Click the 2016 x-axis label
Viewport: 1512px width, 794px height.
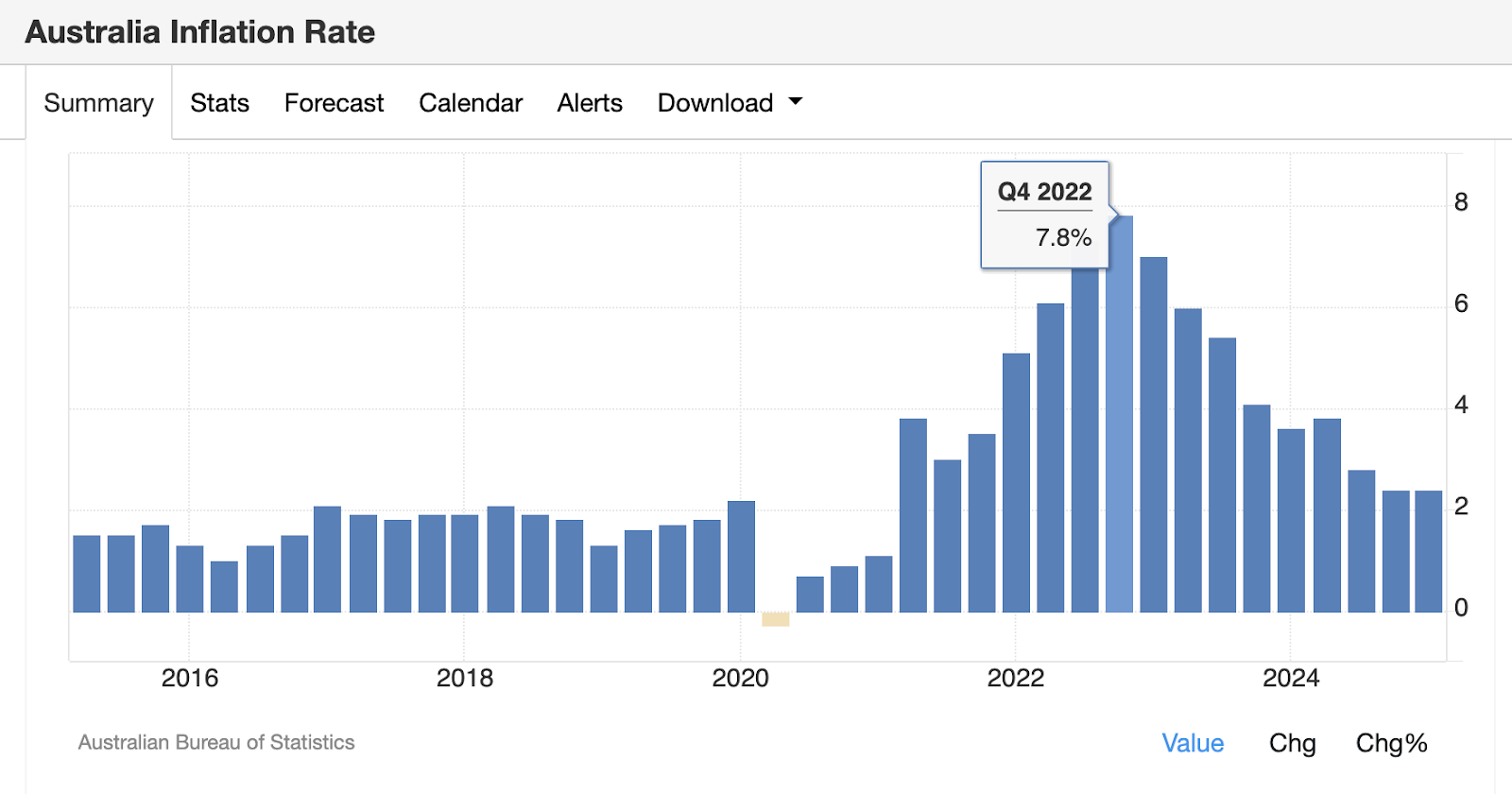(189, 678)
